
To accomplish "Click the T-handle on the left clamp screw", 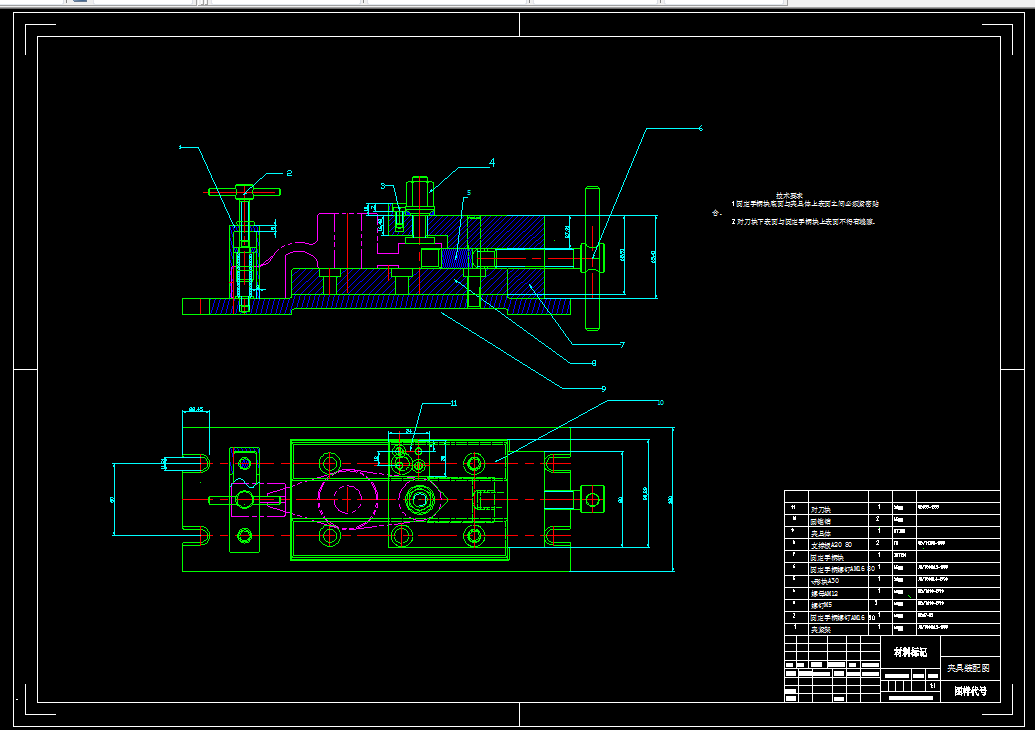I will point(244,192).
